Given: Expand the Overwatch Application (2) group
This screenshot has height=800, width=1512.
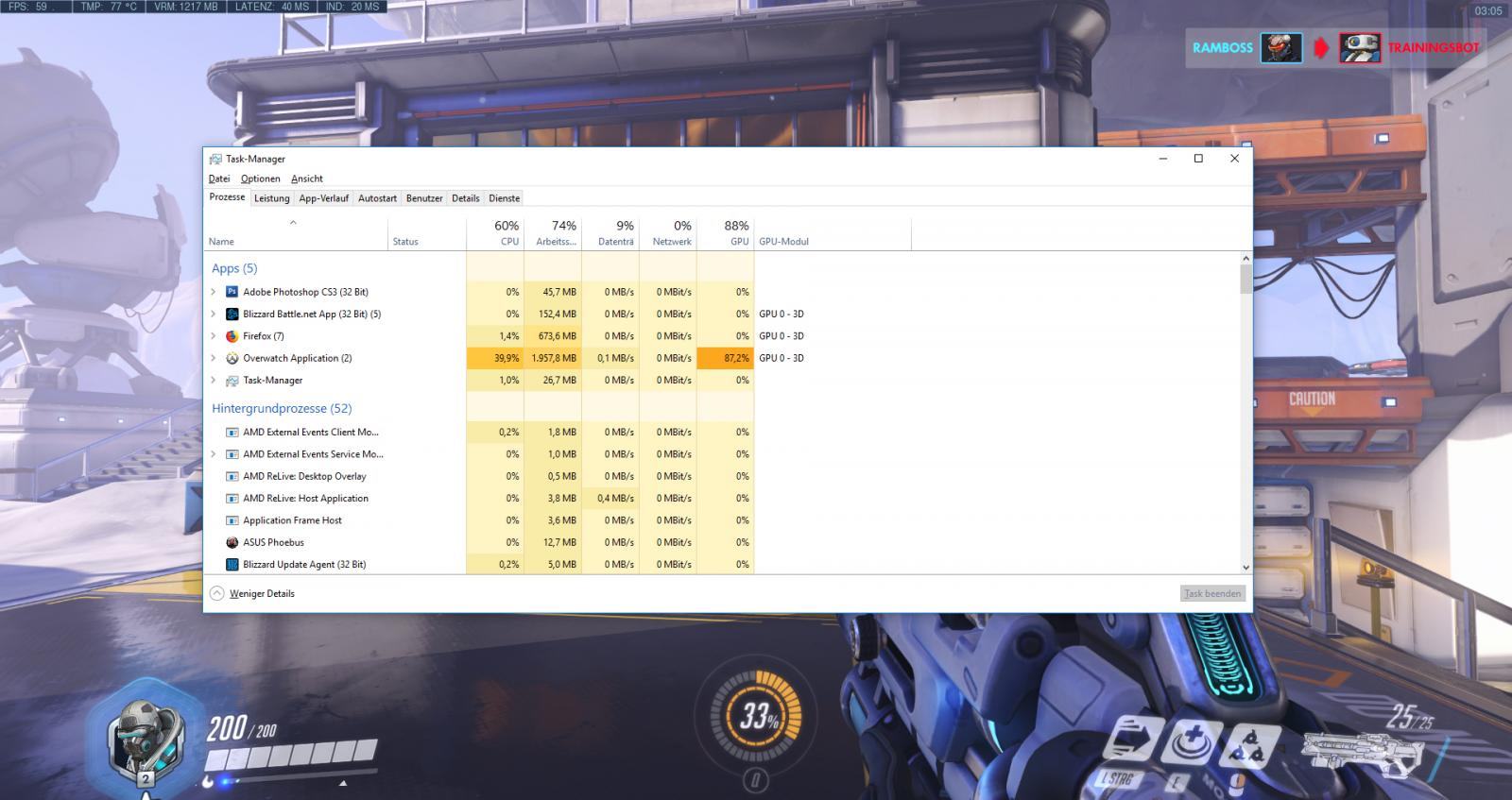Looking at the screenshot, I should (213, 358).
